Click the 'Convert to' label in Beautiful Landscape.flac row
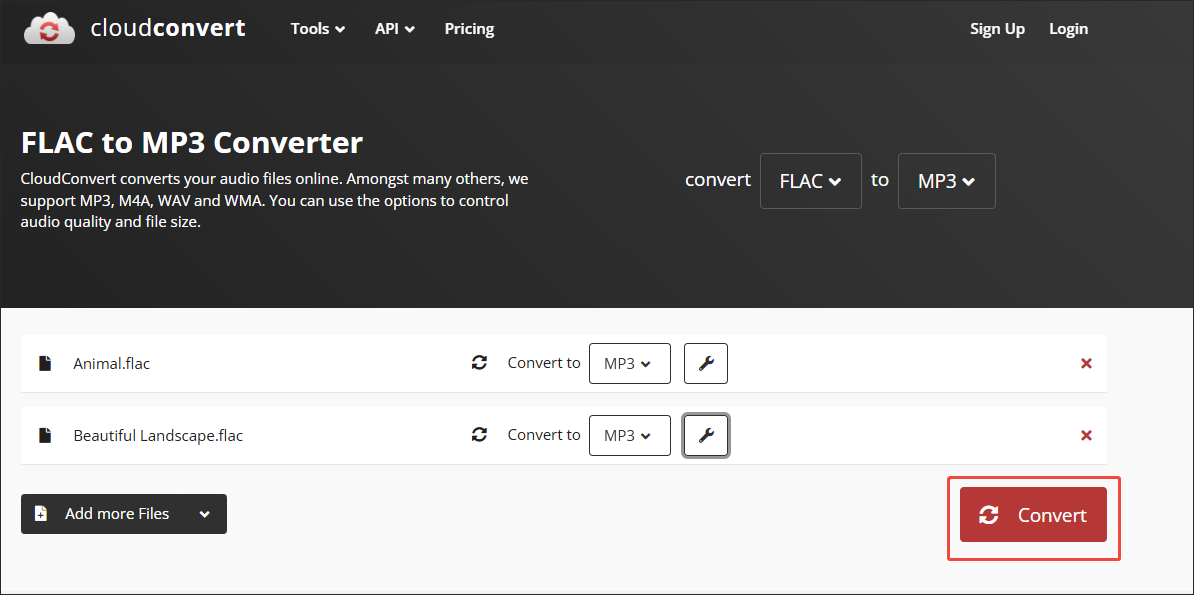The image size is (1194, 595). click(x=544, y=436)
